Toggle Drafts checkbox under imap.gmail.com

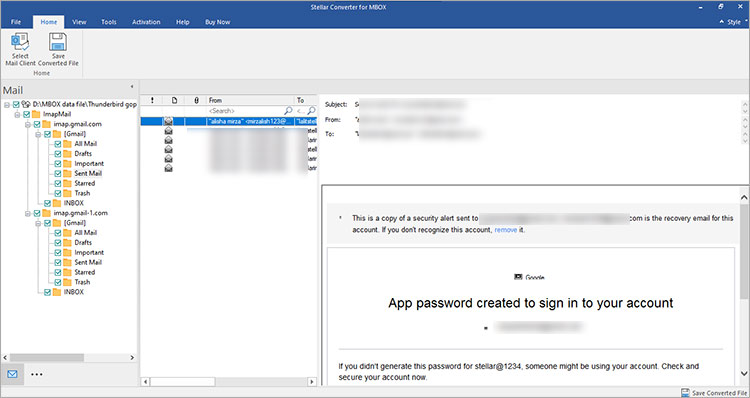(58, 154)
